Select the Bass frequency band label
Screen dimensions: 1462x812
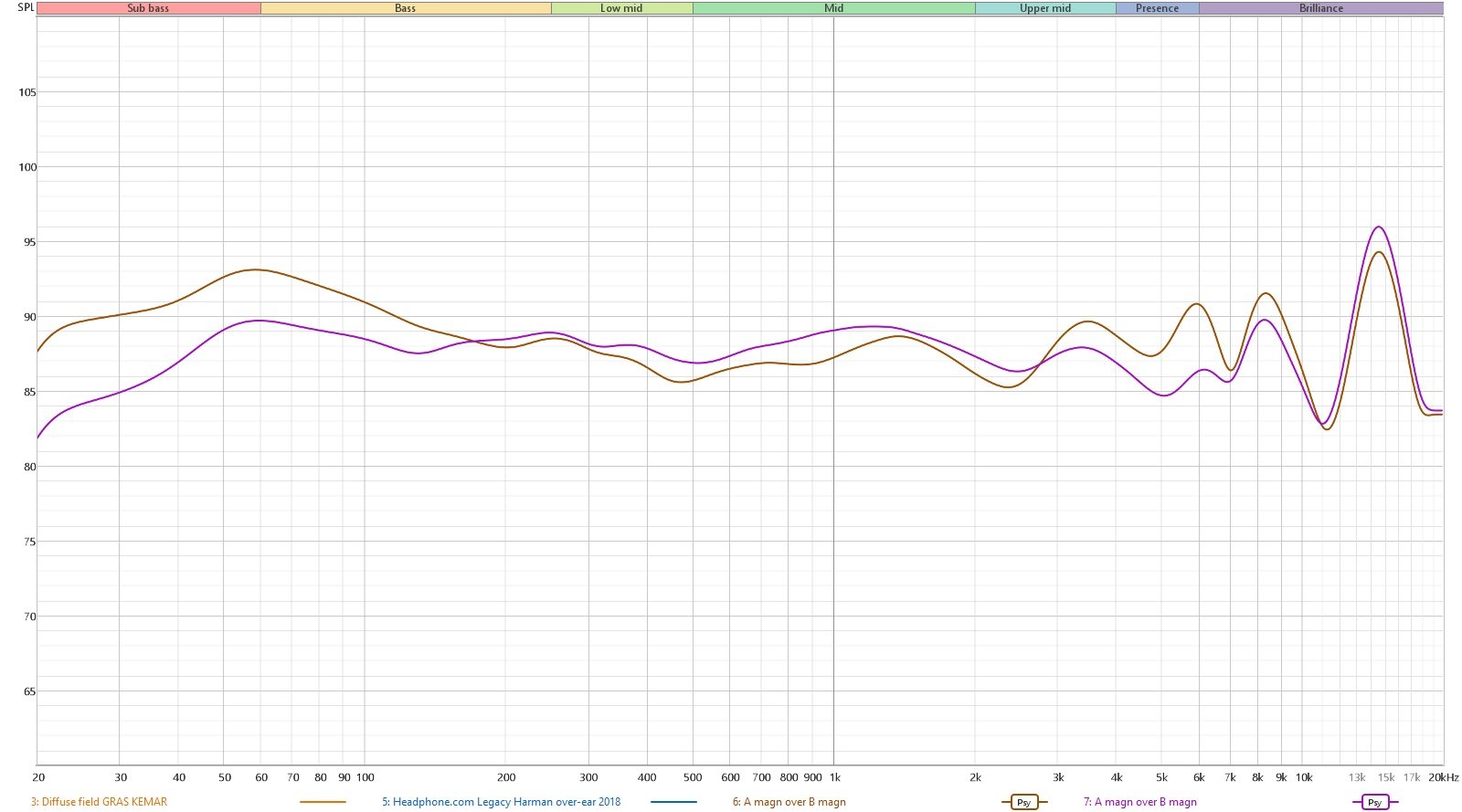(x=406, y=8)
